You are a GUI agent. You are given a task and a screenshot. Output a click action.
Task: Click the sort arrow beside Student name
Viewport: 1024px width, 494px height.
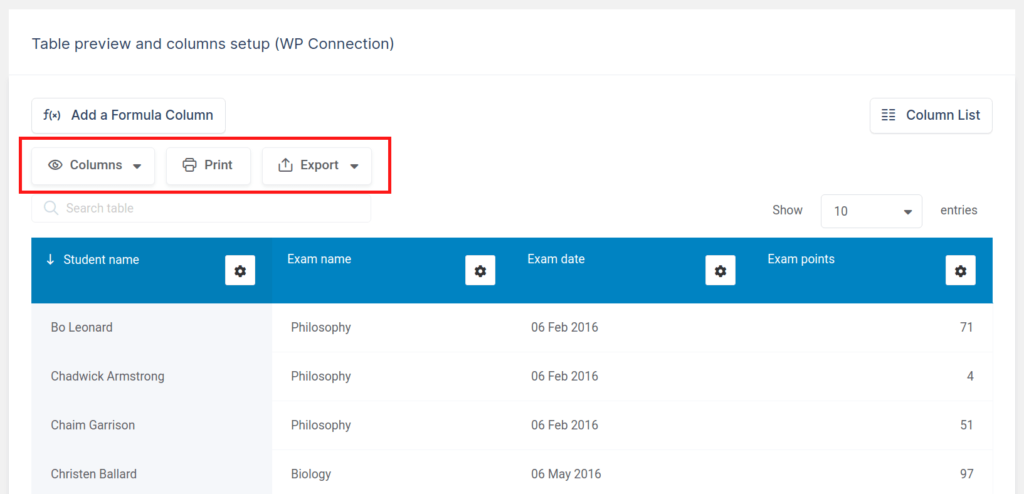click(50, 260)
